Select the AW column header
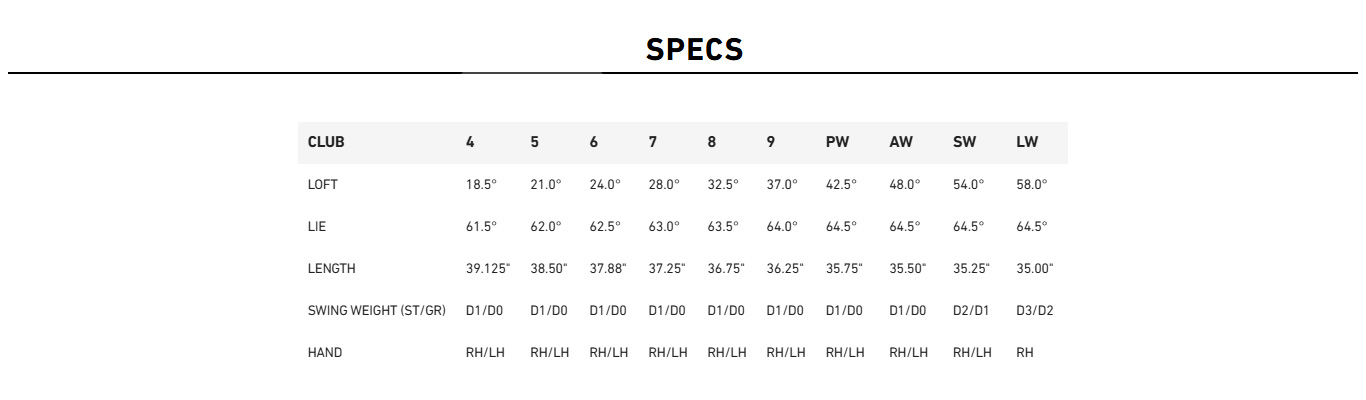The height and width of the screenshot is (400, 1366). click(901, 142)
